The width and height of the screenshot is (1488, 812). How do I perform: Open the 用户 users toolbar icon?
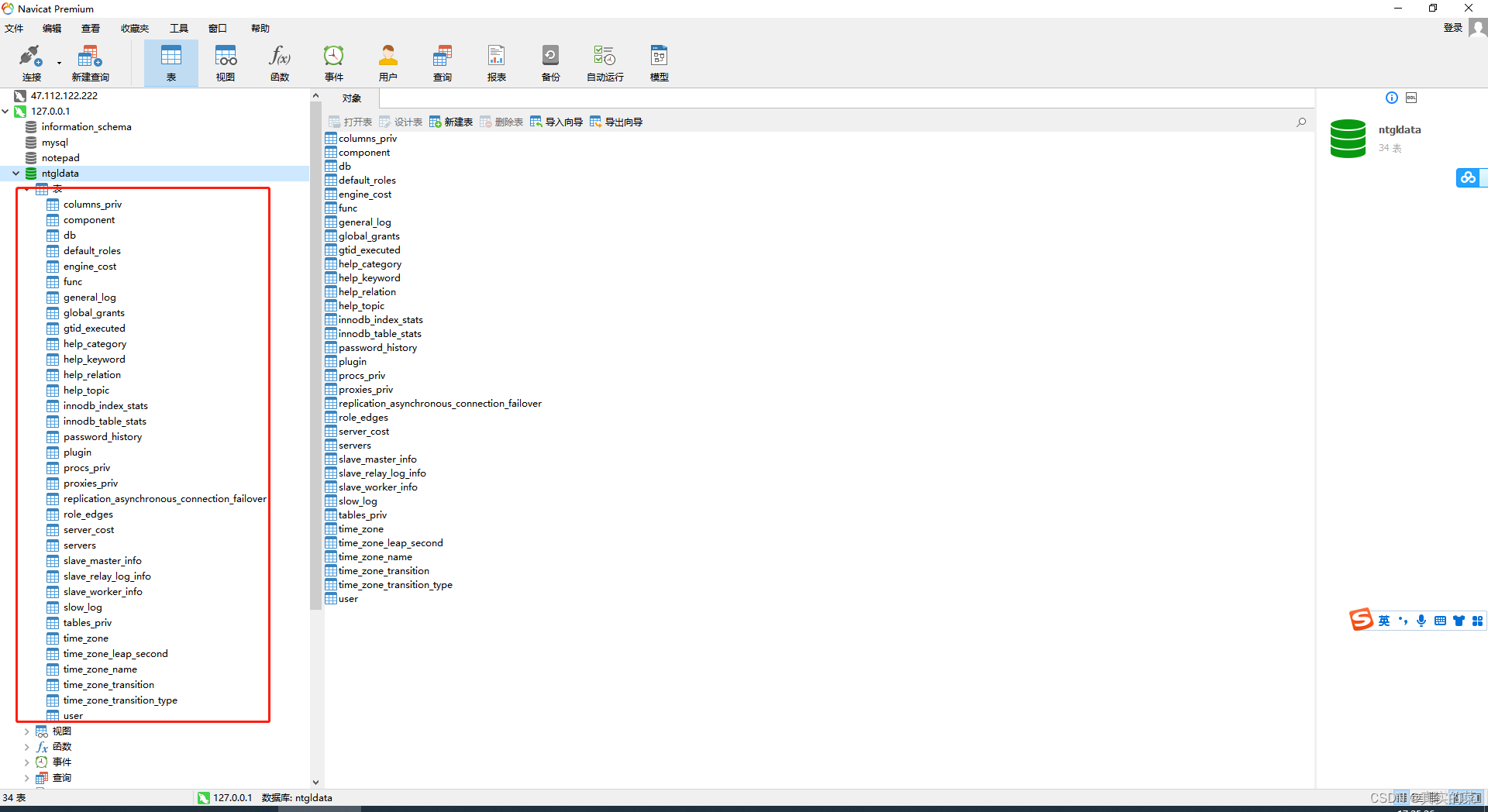point(388,62)
